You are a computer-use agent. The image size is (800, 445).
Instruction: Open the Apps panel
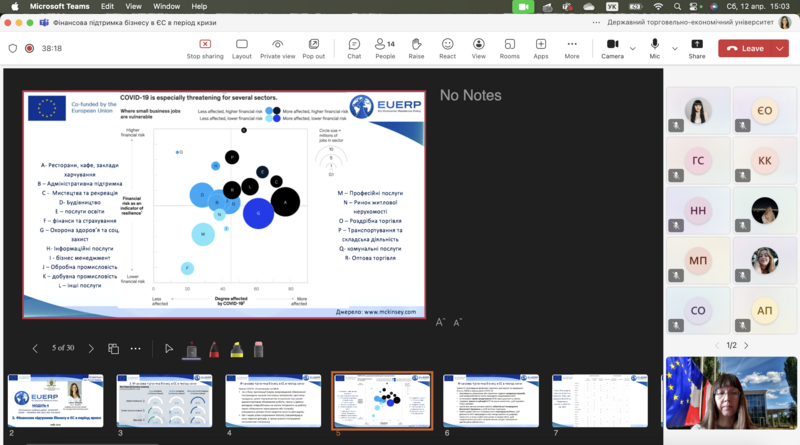coord(541,48)
